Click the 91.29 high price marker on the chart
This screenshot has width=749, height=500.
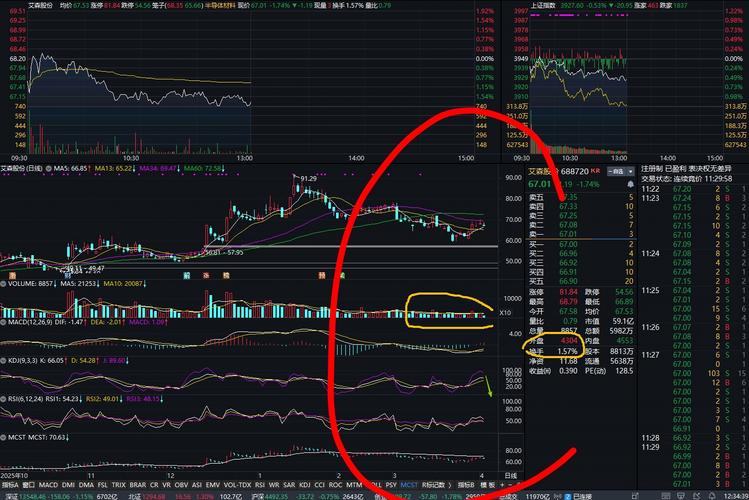click(309, 179)
